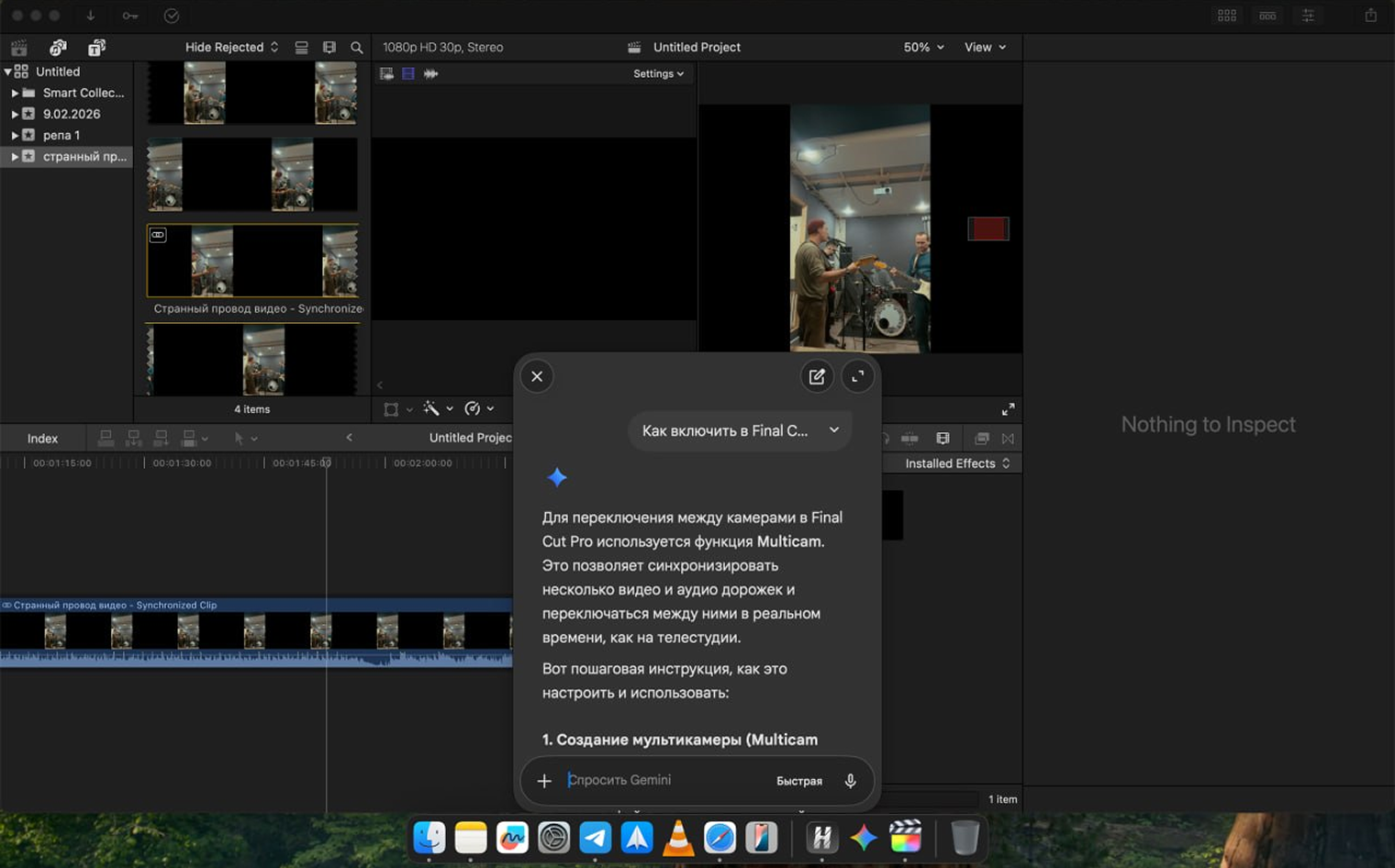
Task: Expand the Smart Collections folder
Action: click(x=15, y=93)
